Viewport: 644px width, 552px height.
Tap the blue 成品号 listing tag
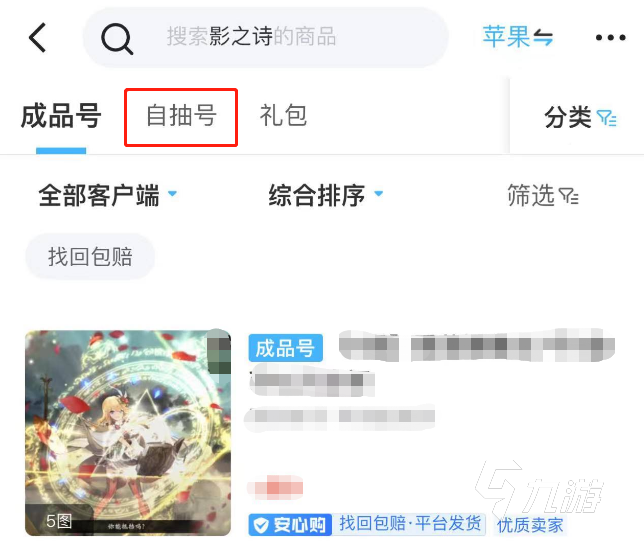(x=285, y=348)
